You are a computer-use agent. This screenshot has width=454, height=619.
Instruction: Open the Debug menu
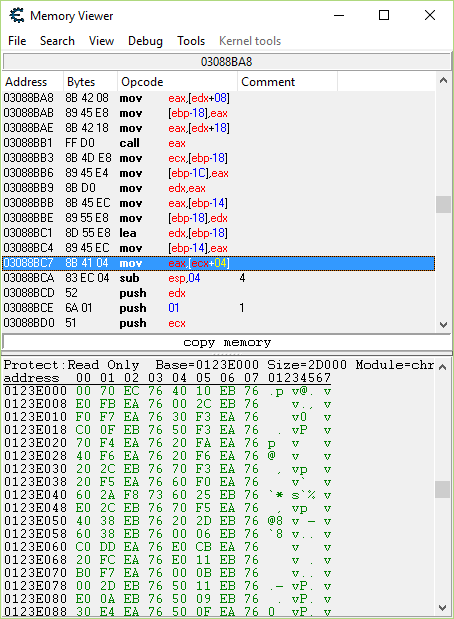click(145, 41)
